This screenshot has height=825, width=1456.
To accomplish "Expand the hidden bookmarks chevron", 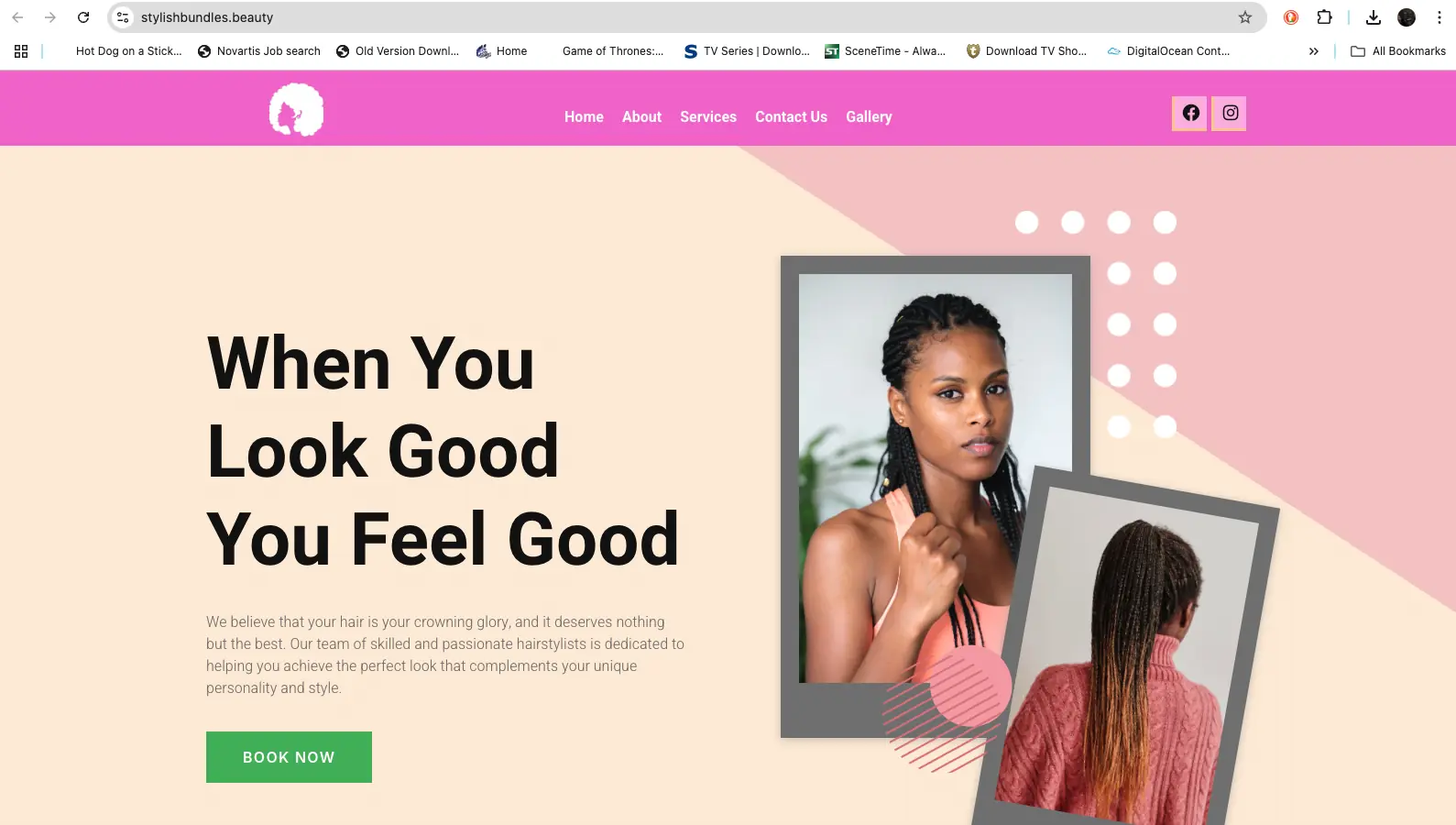I will click(x=1313, y=51).
